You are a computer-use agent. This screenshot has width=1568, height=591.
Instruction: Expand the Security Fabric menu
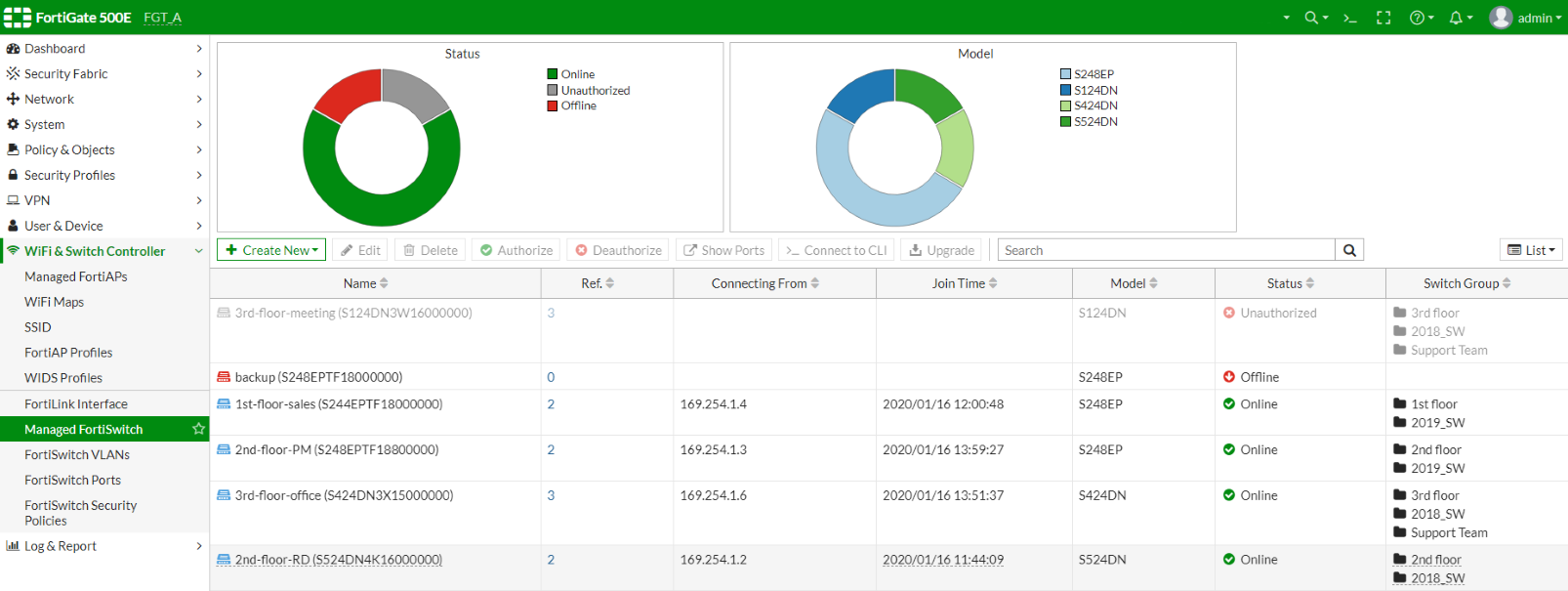click(x=104, y=73)
